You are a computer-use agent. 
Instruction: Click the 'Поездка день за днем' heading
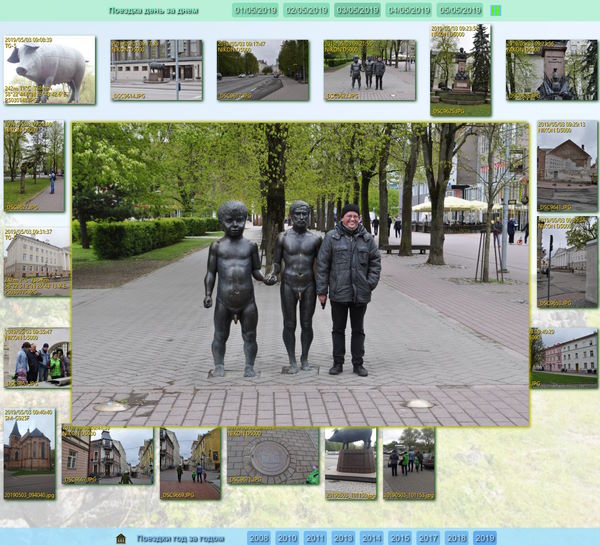(x=154, y=11)
